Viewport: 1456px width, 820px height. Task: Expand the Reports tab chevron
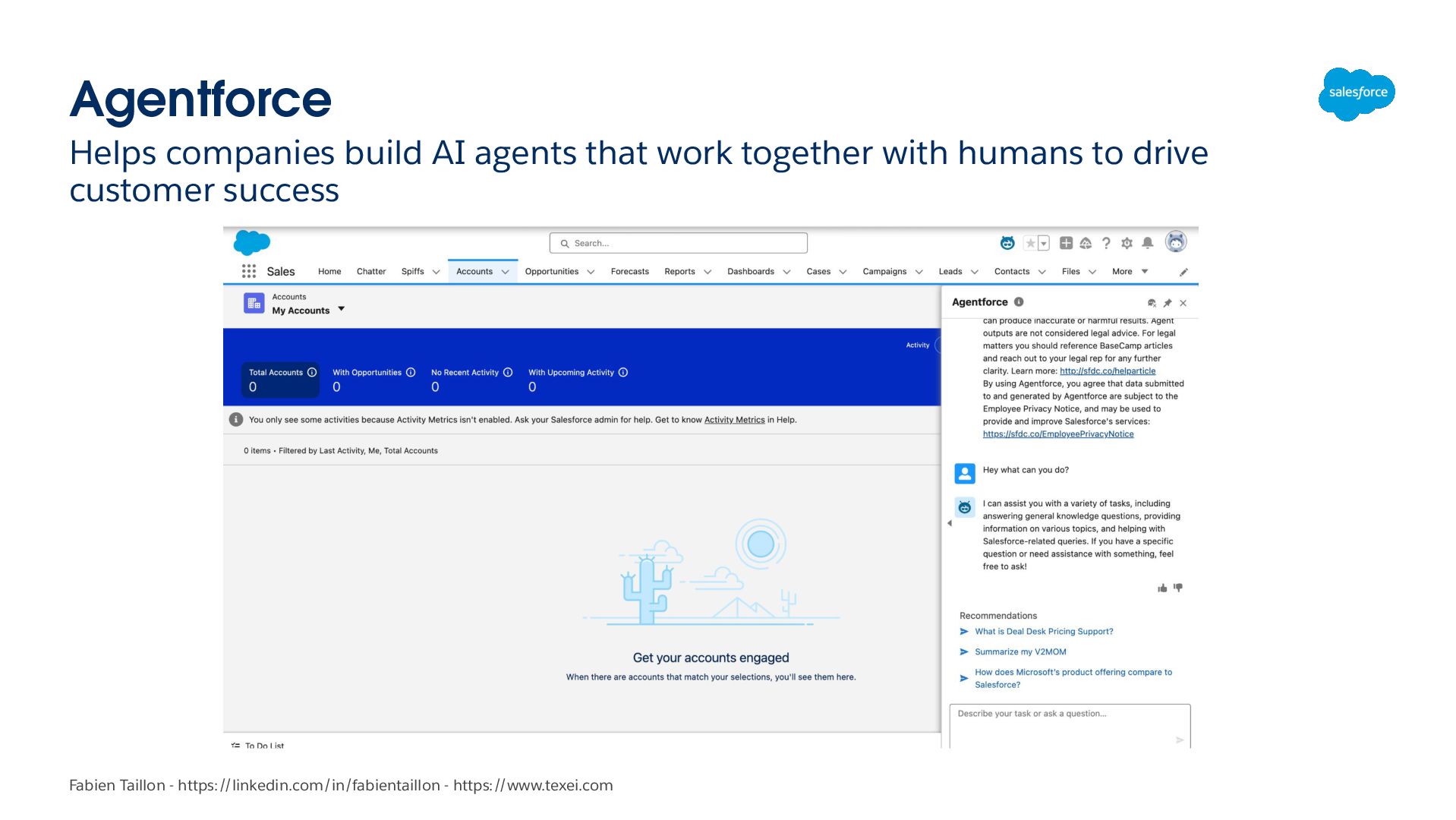[x=708, y=272]
